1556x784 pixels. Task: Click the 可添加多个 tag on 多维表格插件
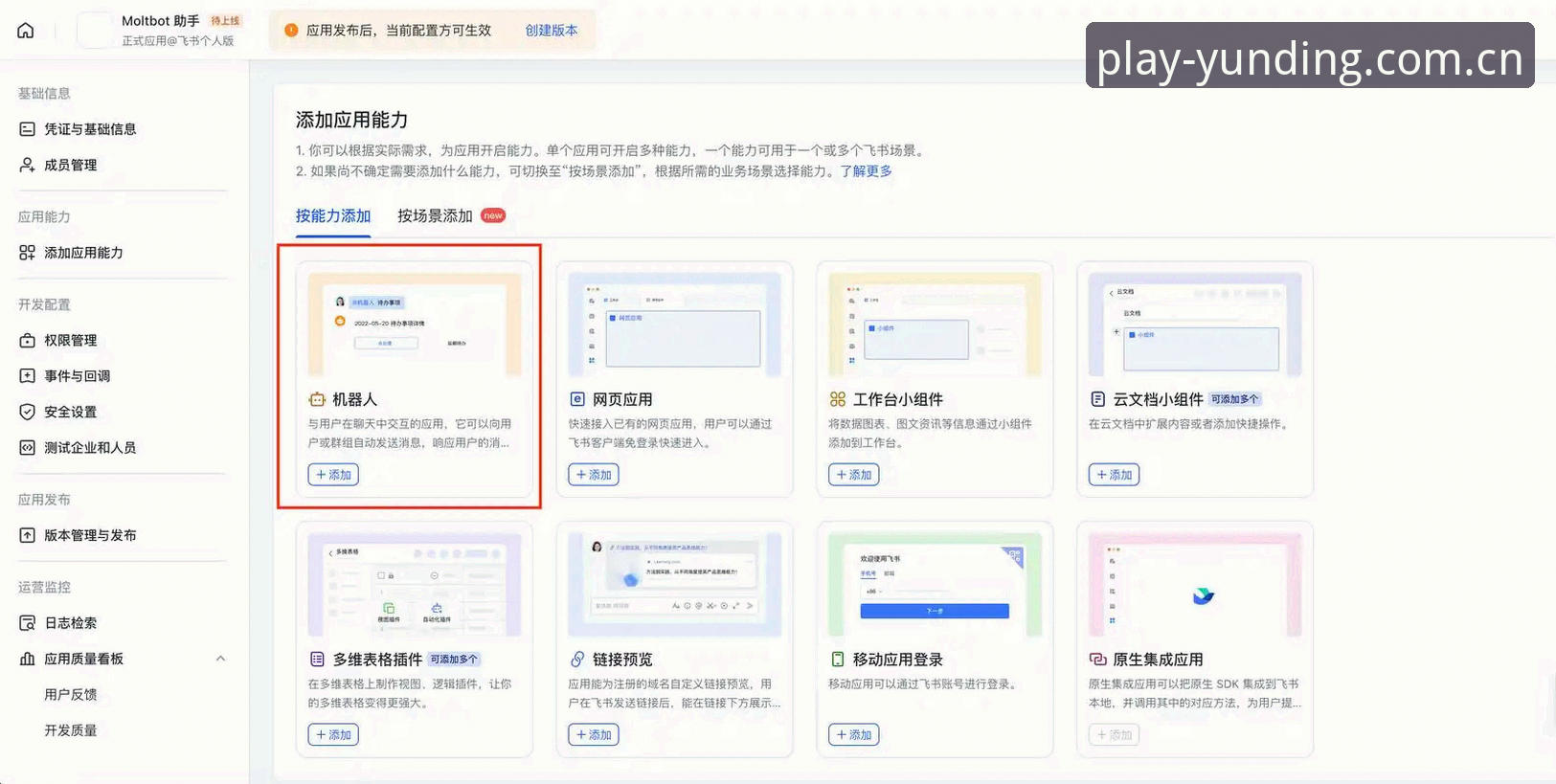[454, 660]
